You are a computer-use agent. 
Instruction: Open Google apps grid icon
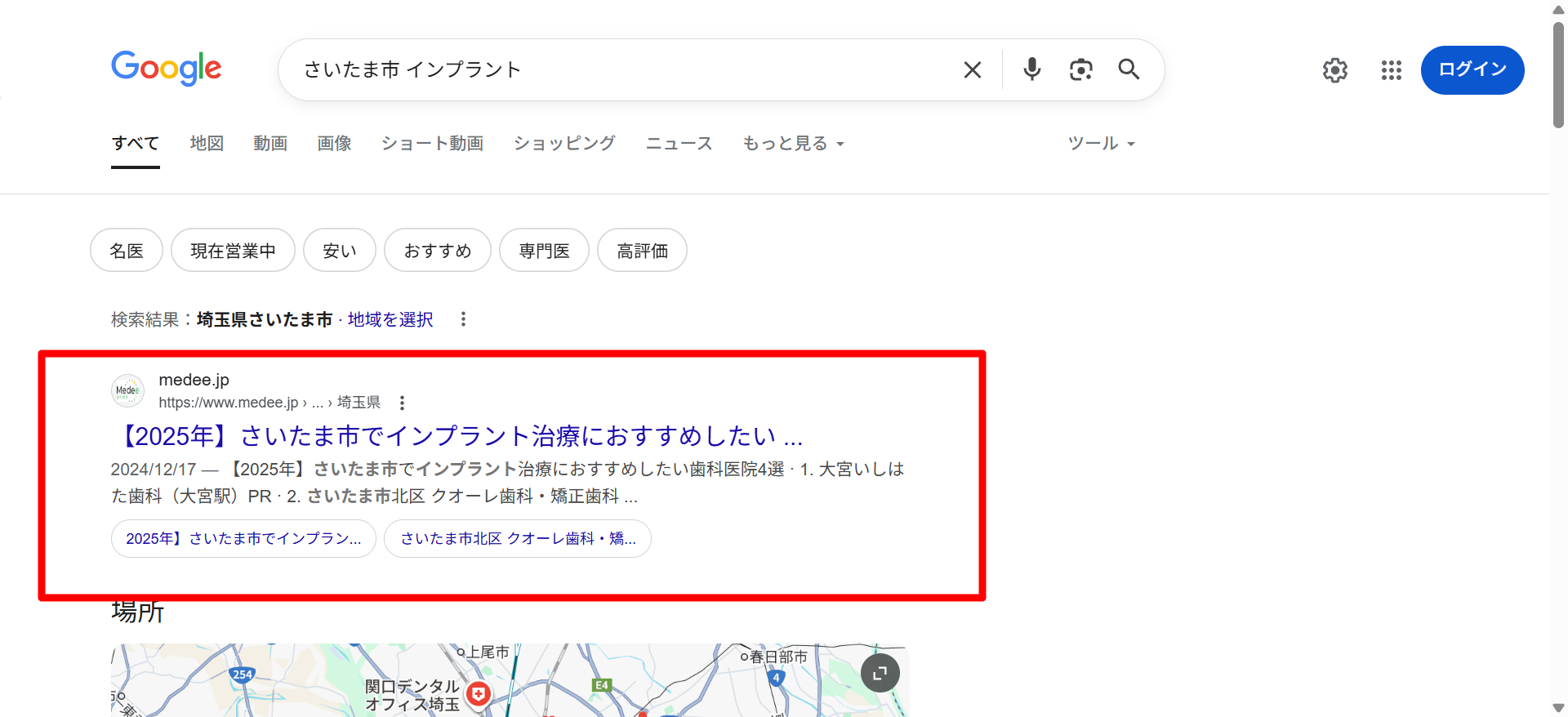[1392, 70]
